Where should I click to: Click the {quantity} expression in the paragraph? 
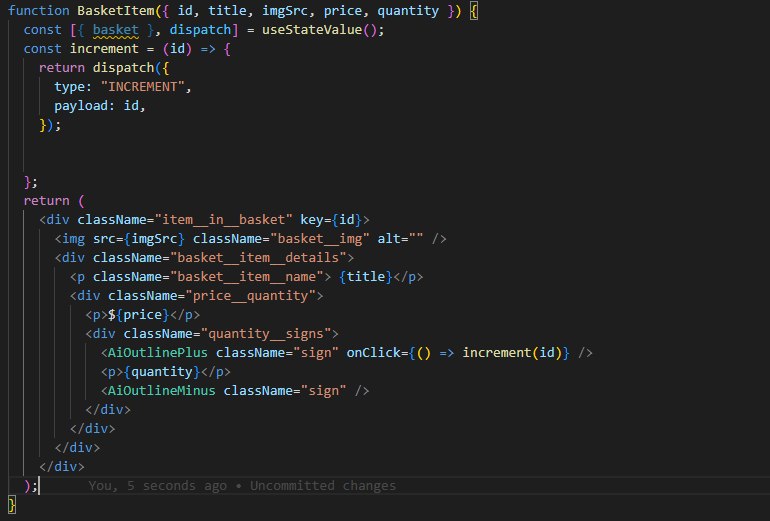(x=162, y=372)
